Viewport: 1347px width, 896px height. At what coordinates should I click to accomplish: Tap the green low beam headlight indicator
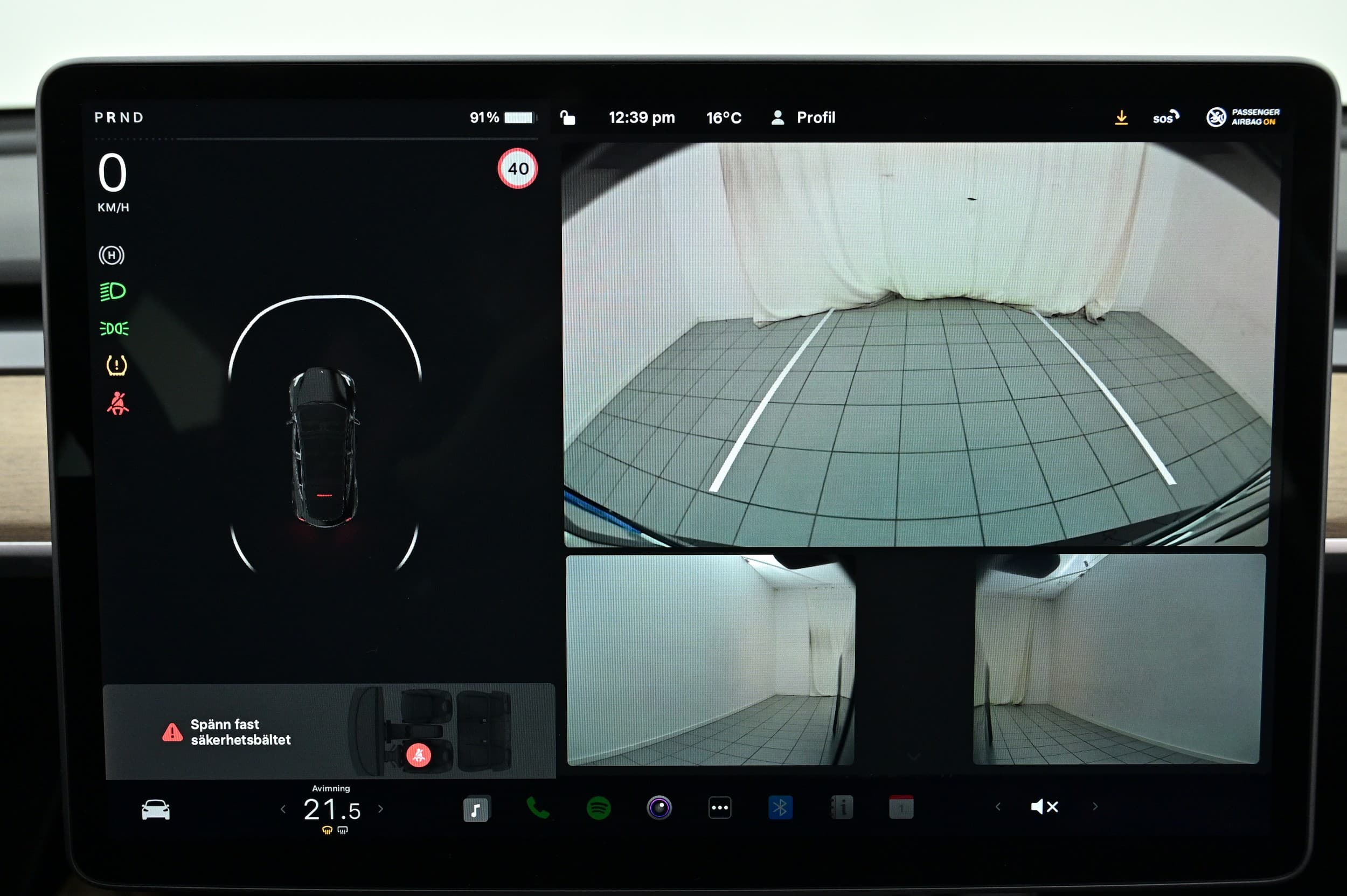113,291
